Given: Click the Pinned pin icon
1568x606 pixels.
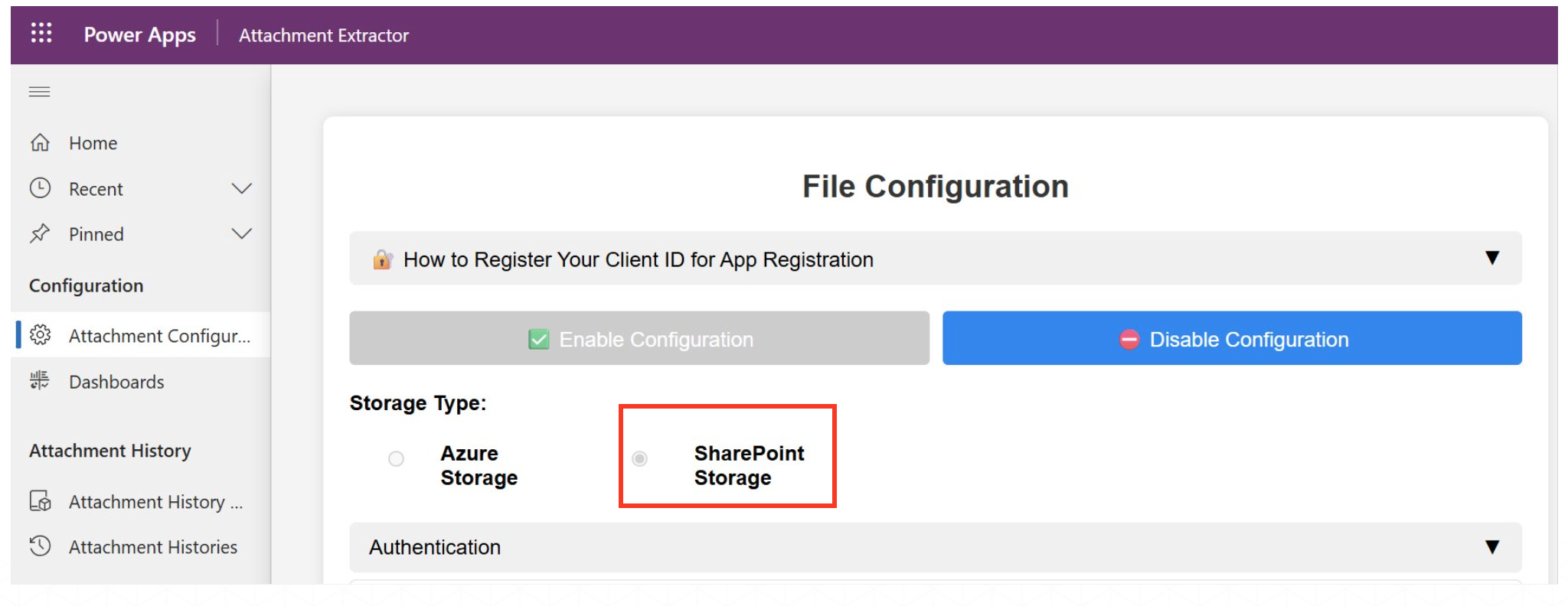Looking at the screenshot, I should 40,233.
